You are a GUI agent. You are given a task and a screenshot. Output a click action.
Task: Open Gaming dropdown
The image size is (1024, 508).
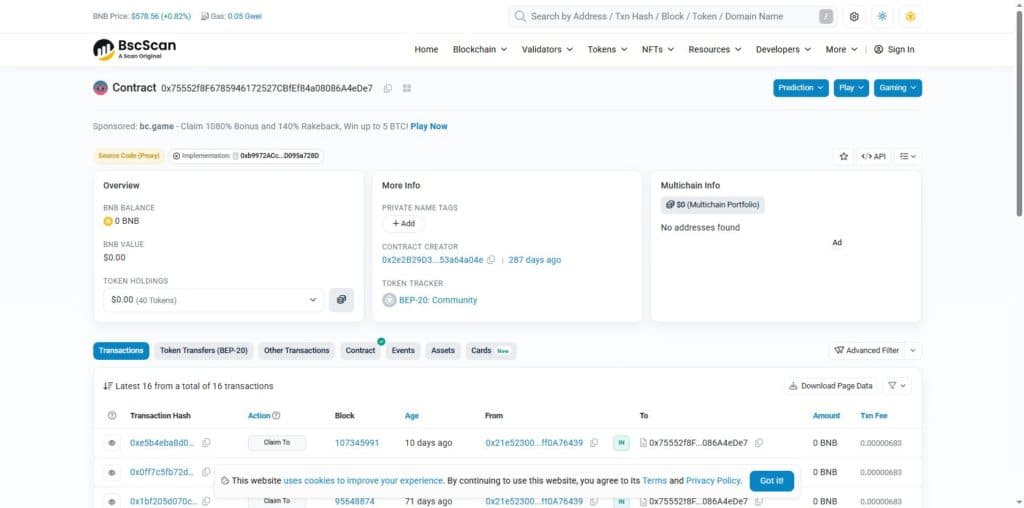898,87
